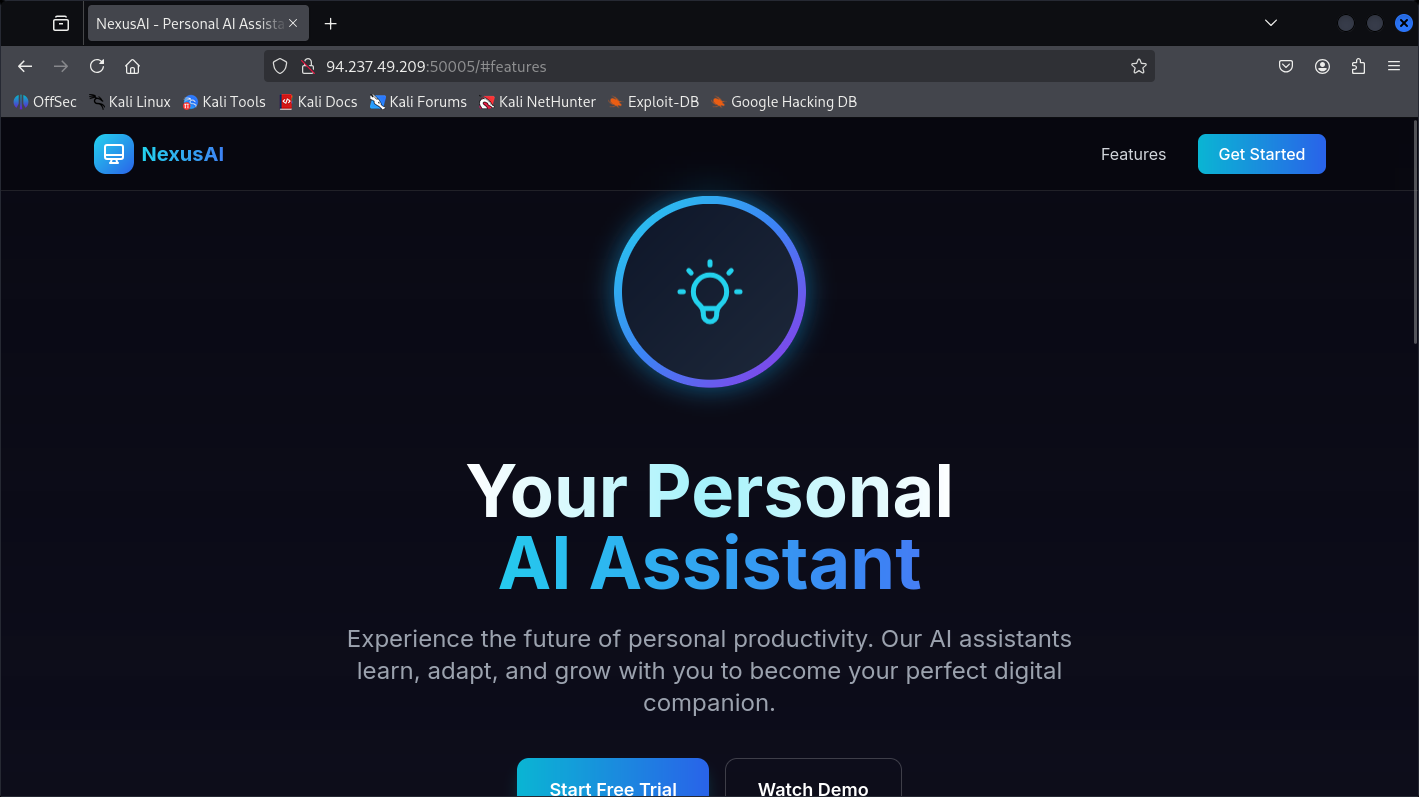Go to browser home page icon
Image resolution: width=1419 pixels, height=797 pixels.
(x=132, y=66)
